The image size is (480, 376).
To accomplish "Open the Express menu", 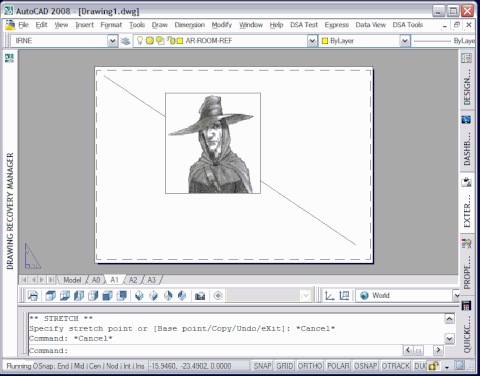I will (337, 25).
